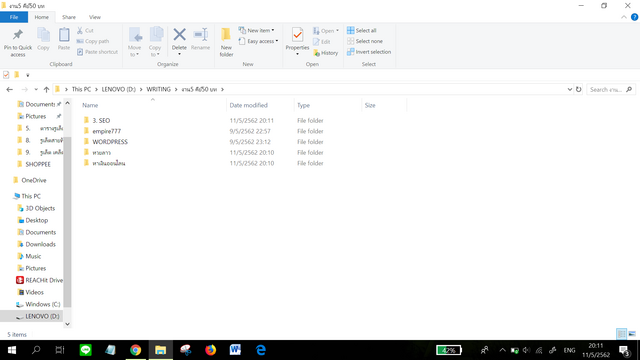Open the Copy to menu
The width and height of the screenshot is (640, 360).
[155, 42]
